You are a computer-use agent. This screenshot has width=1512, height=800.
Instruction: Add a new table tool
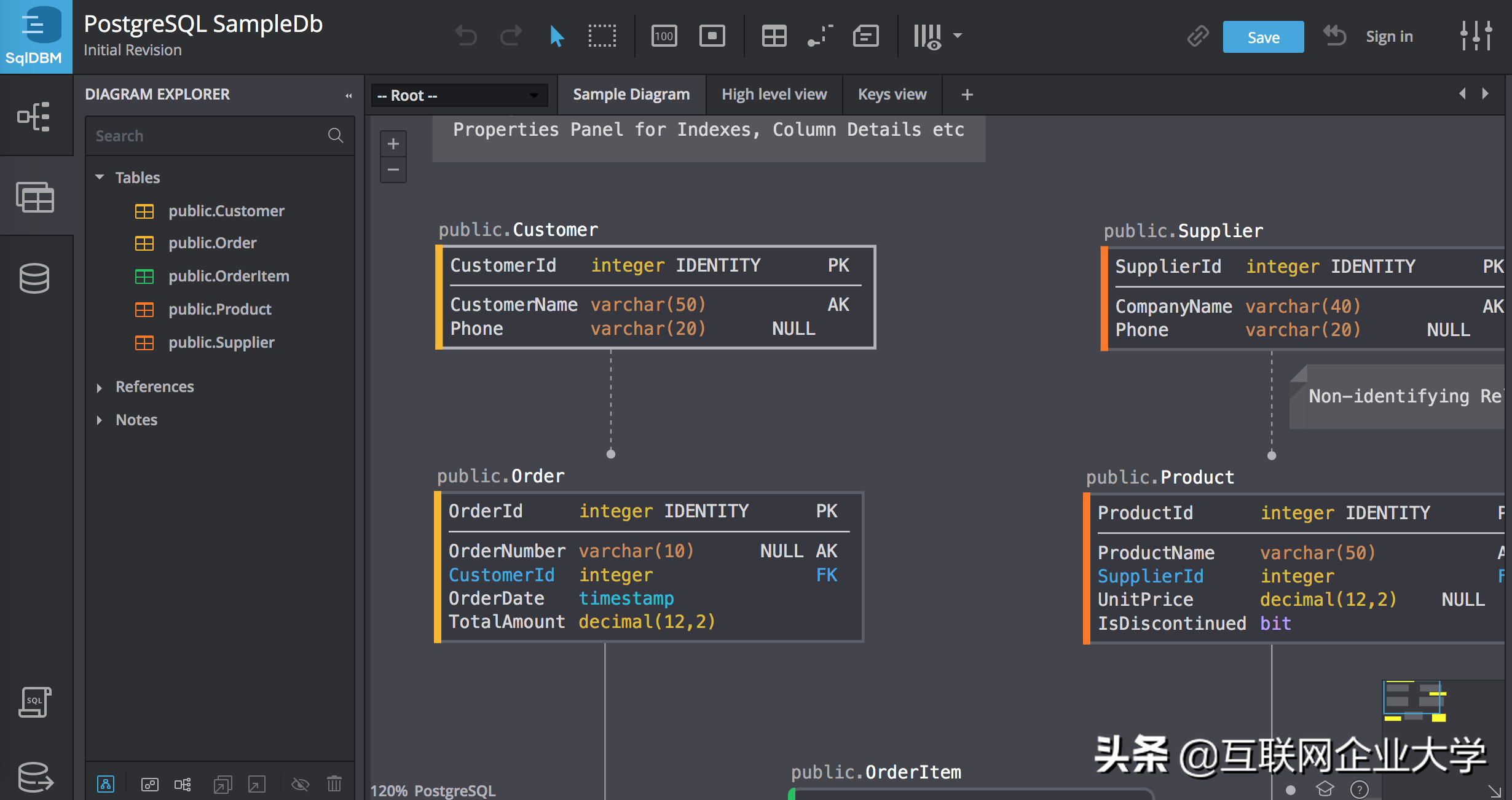[x=774, y=36]
